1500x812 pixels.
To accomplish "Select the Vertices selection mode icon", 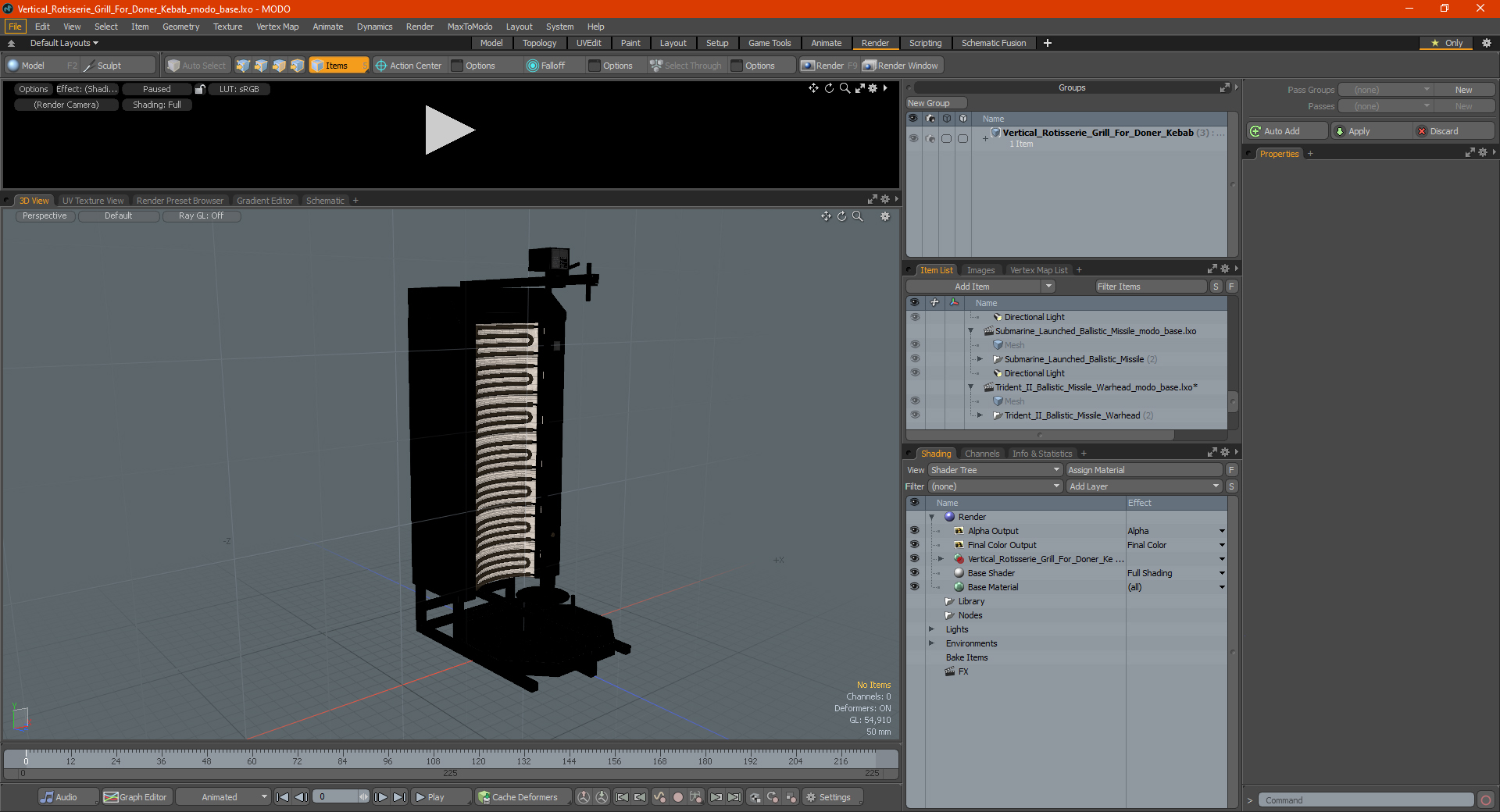I will [x=243, y=66].
